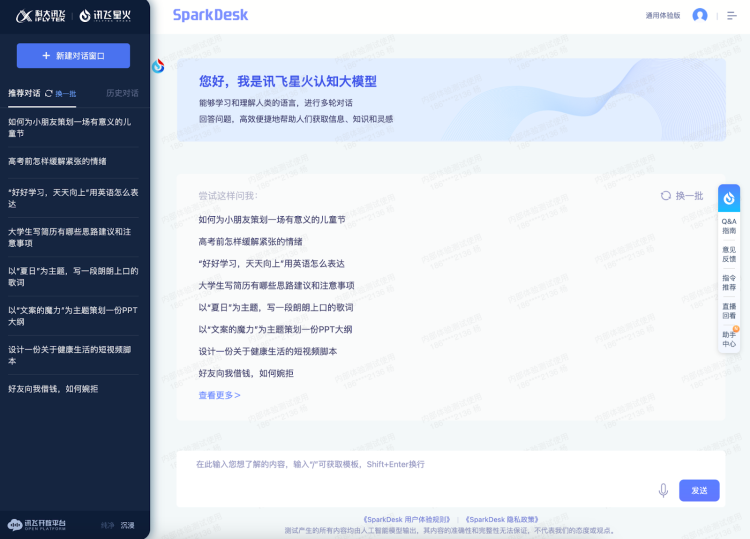Click main panel suggestion 策划一份PPT大纲
Viewport: 750px width, 539px height.
point(275,330)
